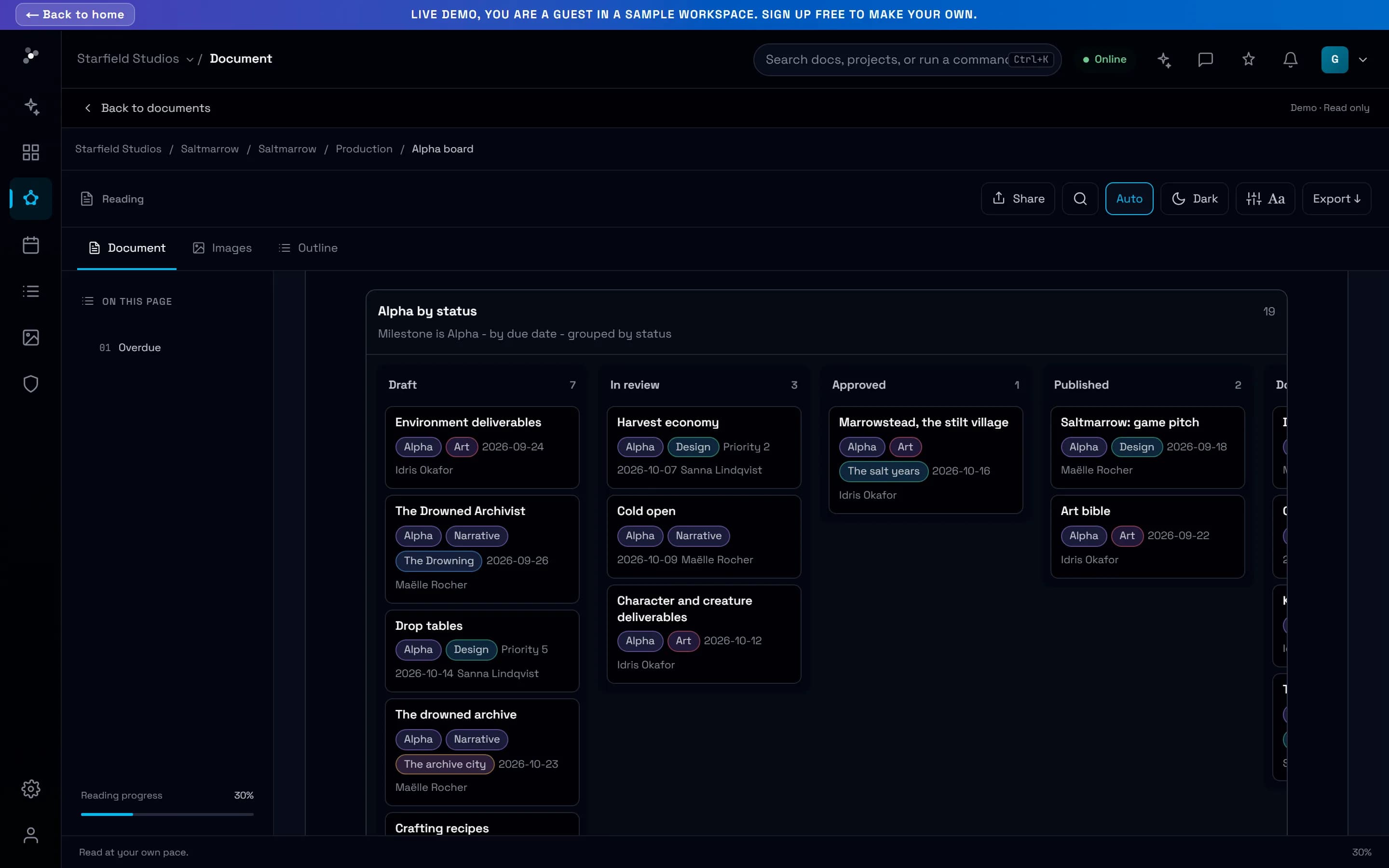Click the app logo in the sidebar
Screen dimensions: 1389x868
point(30,55)
